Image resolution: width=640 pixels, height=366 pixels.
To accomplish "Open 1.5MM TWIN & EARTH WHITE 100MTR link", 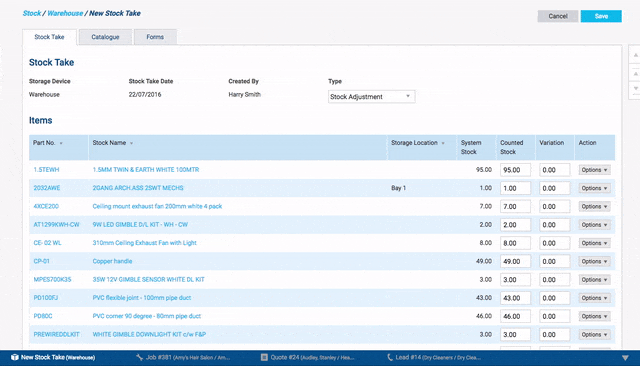I will tap(146, 170).
